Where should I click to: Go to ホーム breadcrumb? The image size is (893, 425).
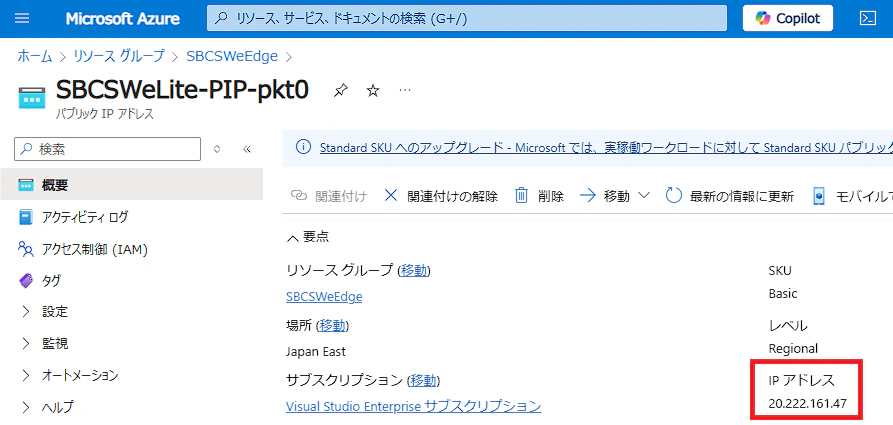pos(35,56)
